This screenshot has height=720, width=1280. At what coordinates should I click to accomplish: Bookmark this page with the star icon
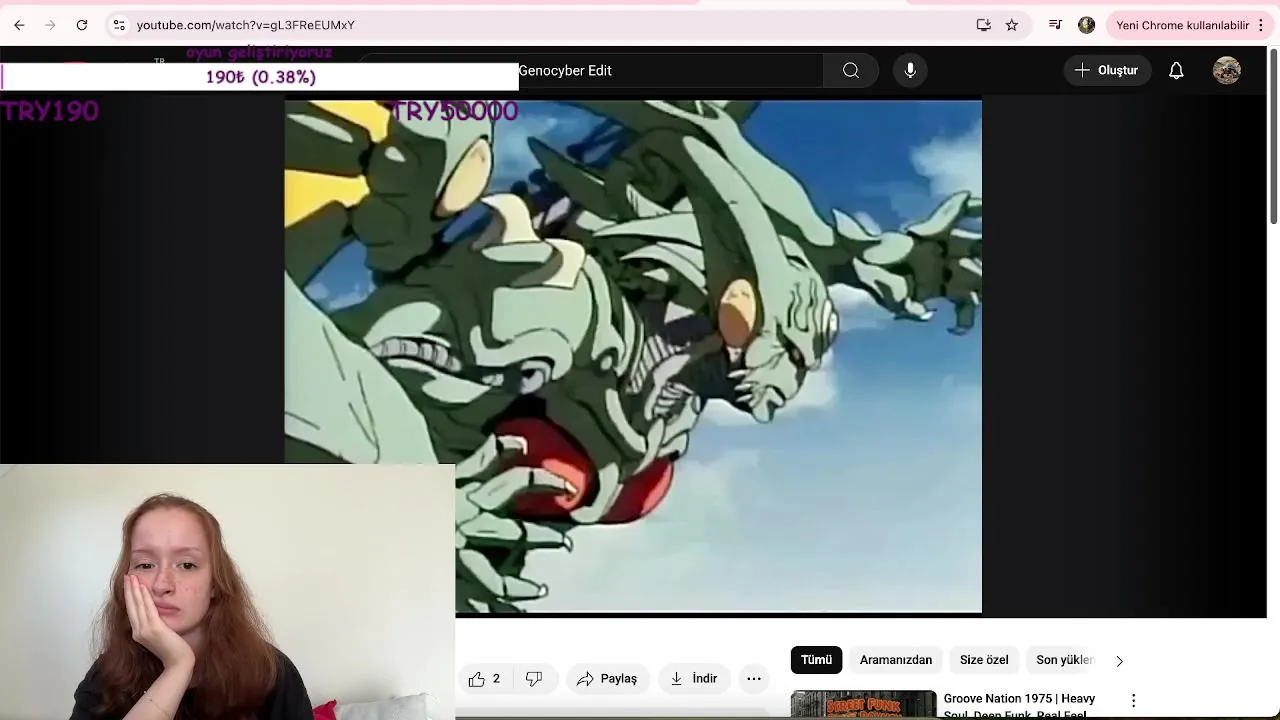[1012, 25]
